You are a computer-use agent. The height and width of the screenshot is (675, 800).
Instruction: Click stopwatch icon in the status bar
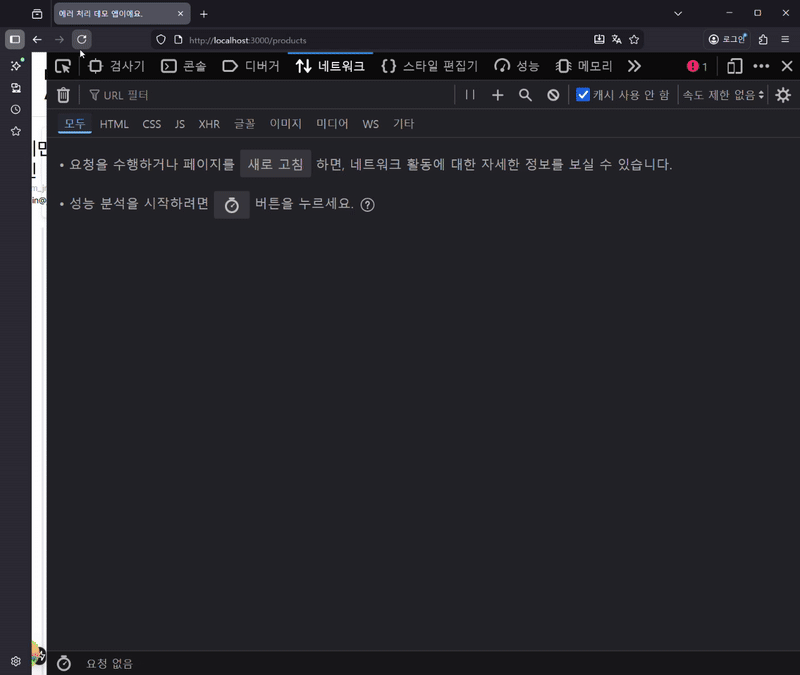pos(64,663)
